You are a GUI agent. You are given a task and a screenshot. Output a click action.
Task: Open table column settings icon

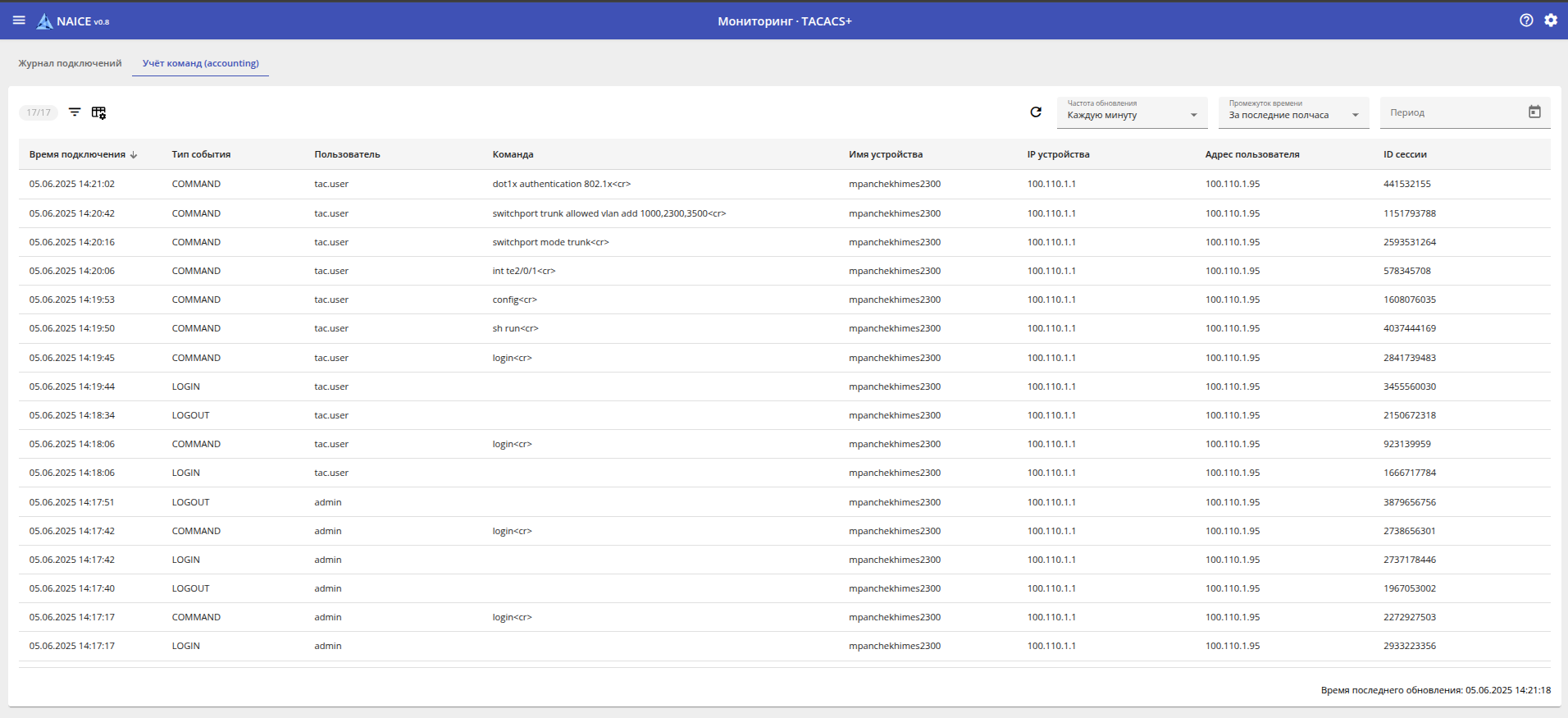pos(98,112)
